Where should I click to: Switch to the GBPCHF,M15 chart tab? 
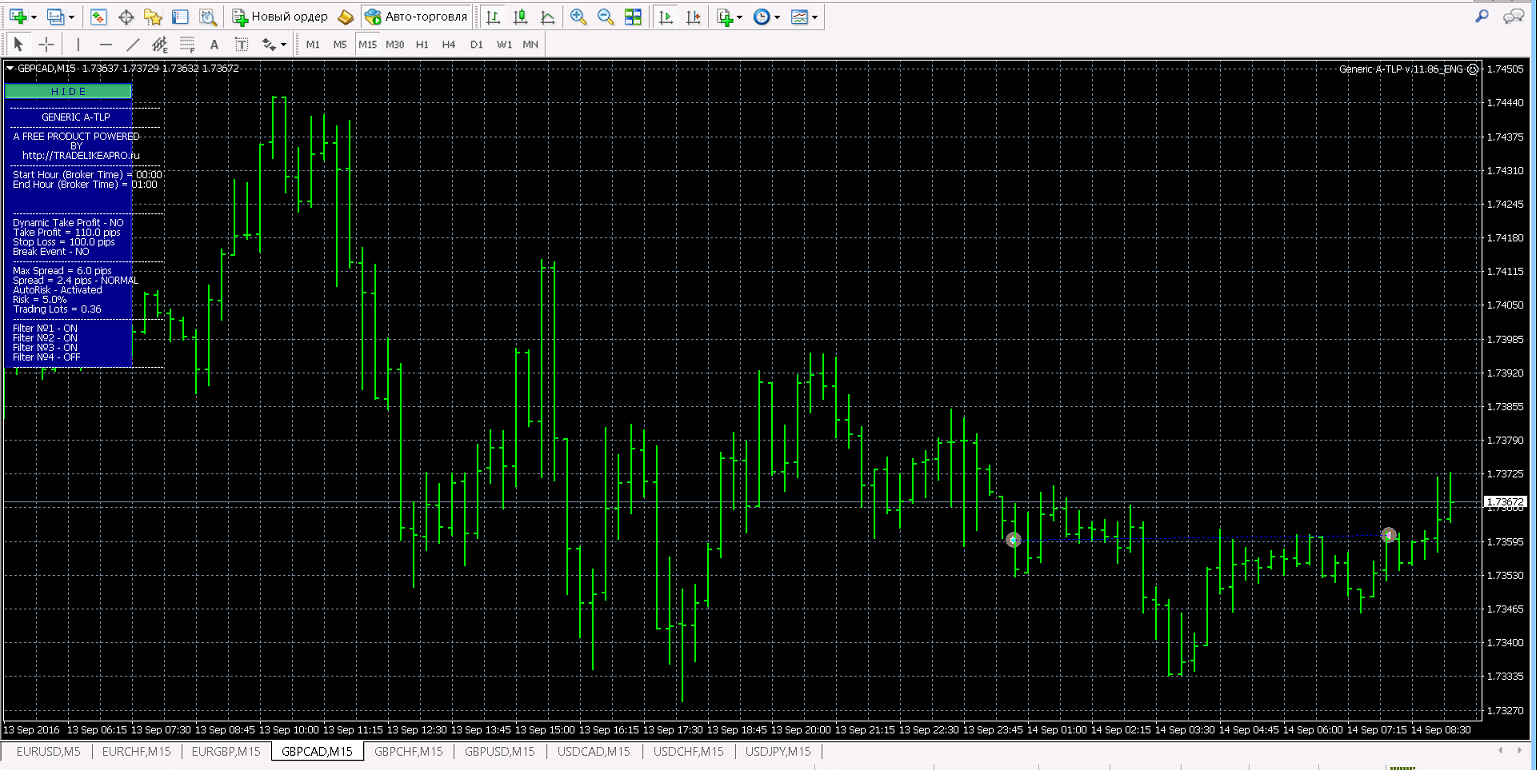[408, 751]
